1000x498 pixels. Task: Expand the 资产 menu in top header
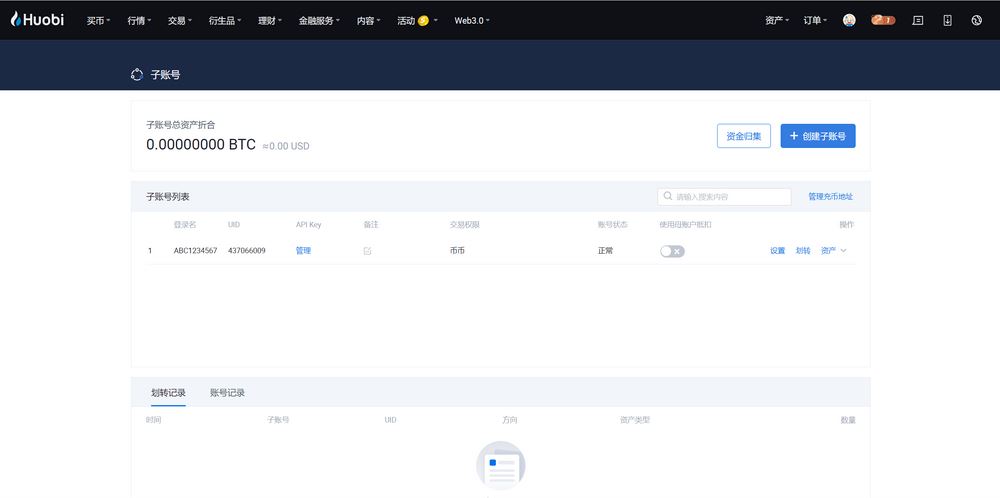776,20
